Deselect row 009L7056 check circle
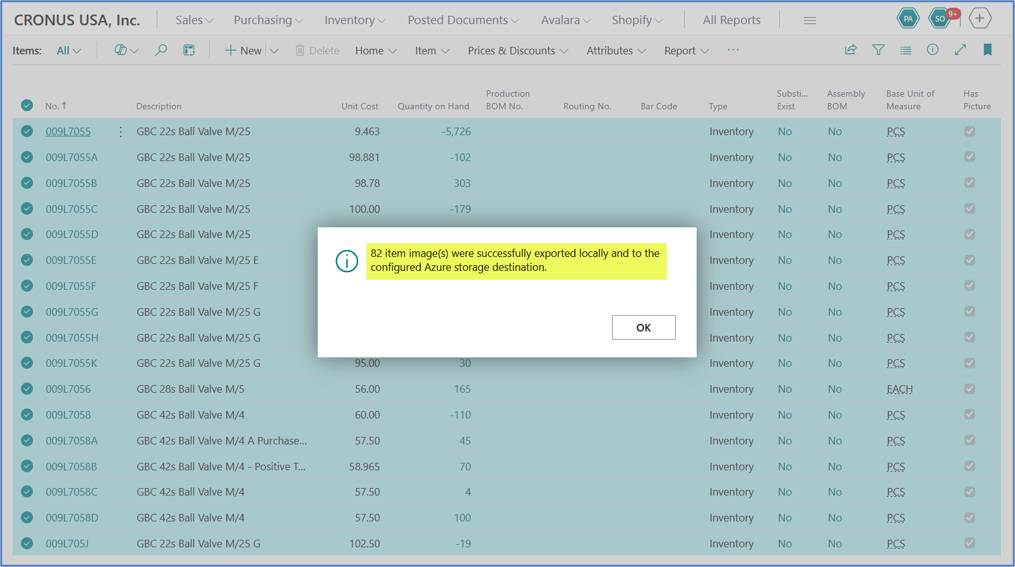This screenshot has width=1015, height=567. (27, 388)
